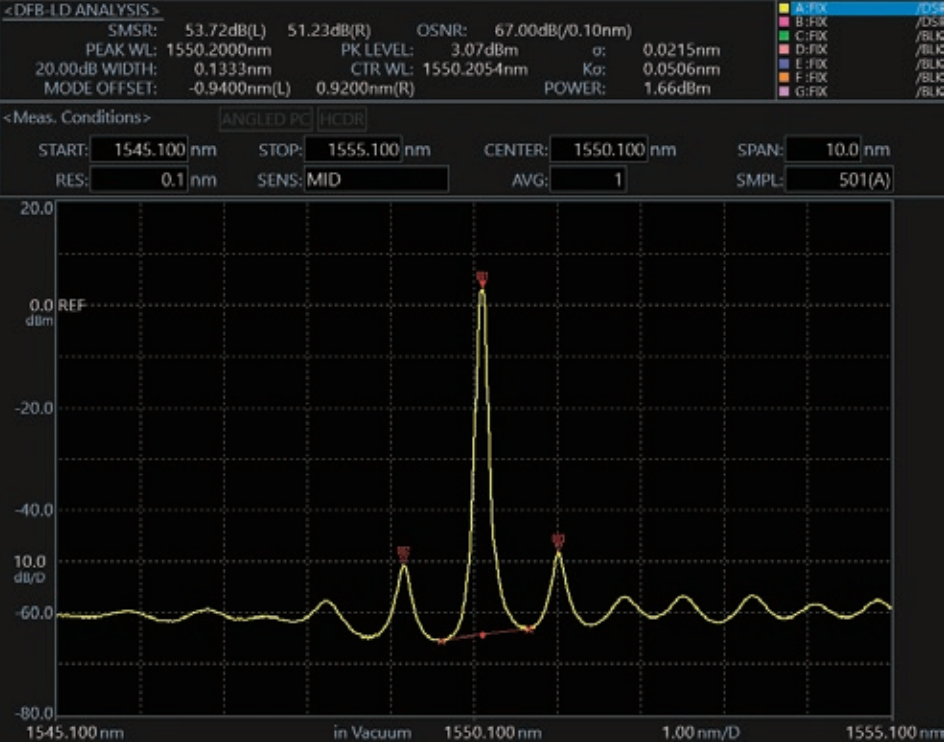Select trace B:FIX in the legend
Screen dimensions: 944x742
coord(810,22)
